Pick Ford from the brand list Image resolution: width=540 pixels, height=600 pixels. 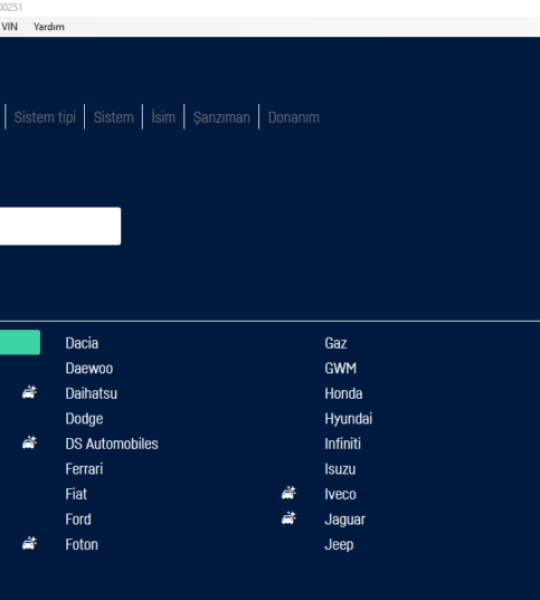78,520
